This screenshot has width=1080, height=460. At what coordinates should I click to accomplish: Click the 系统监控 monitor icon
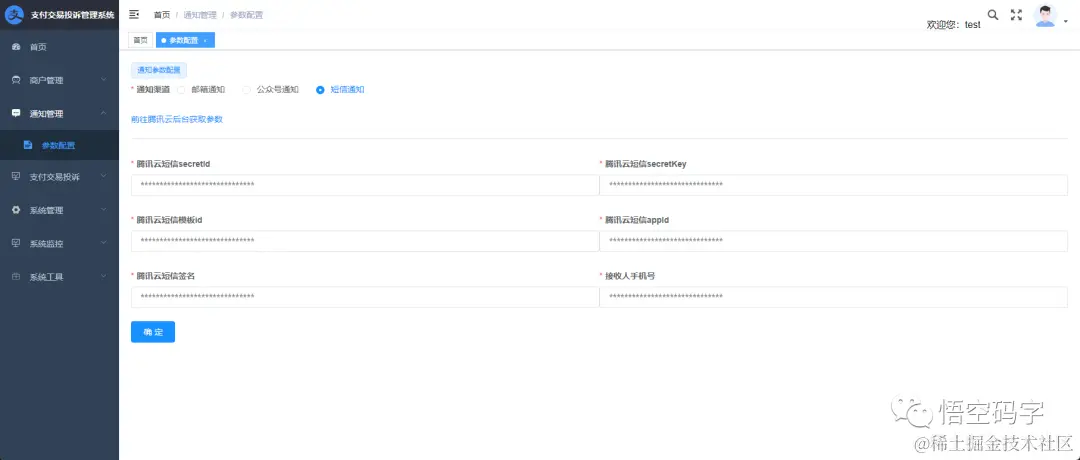pyautogui.click(x=17, y=243)
